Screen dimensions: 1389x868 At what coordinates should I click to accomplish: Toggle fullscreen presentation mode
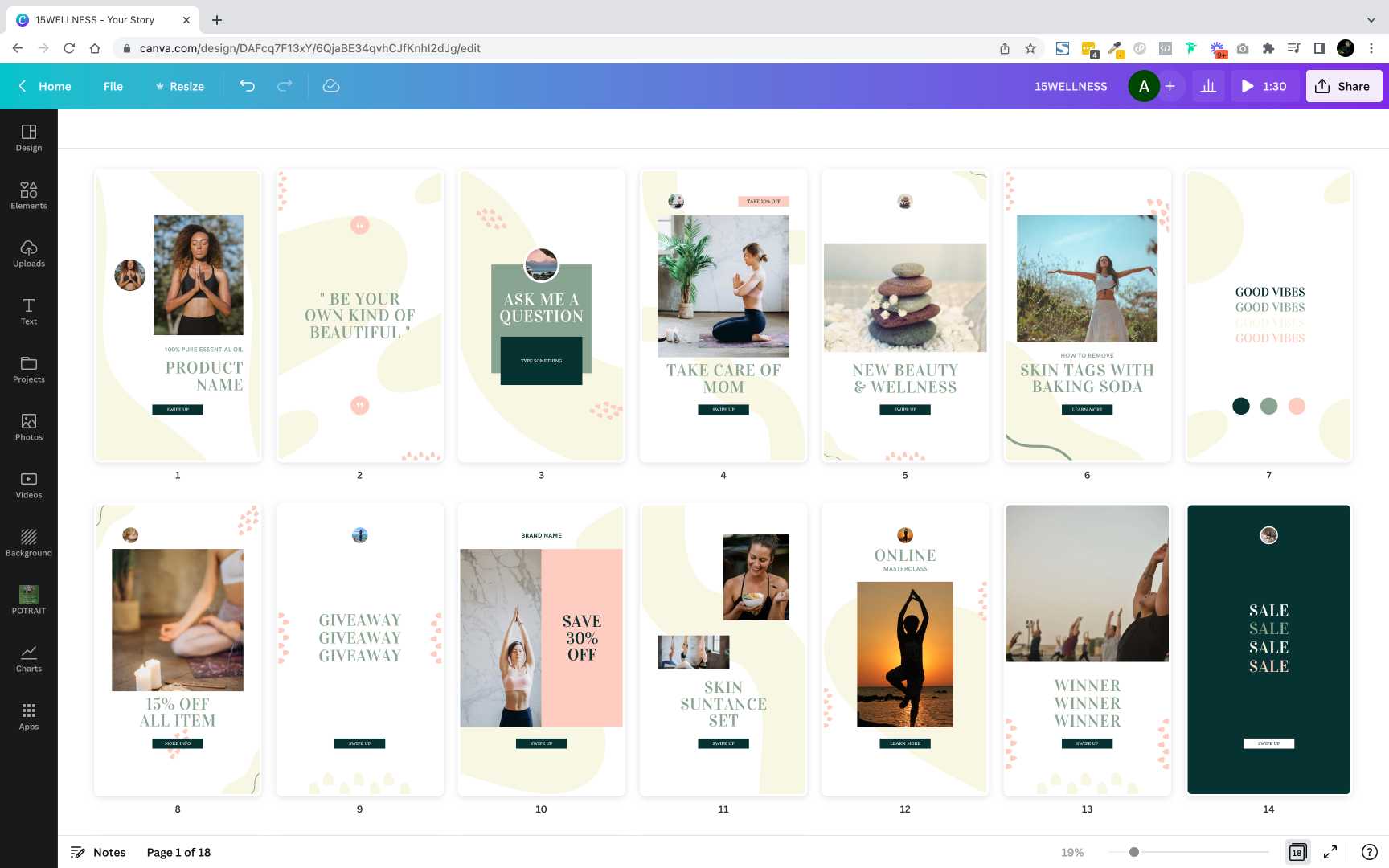(1330, 852)
